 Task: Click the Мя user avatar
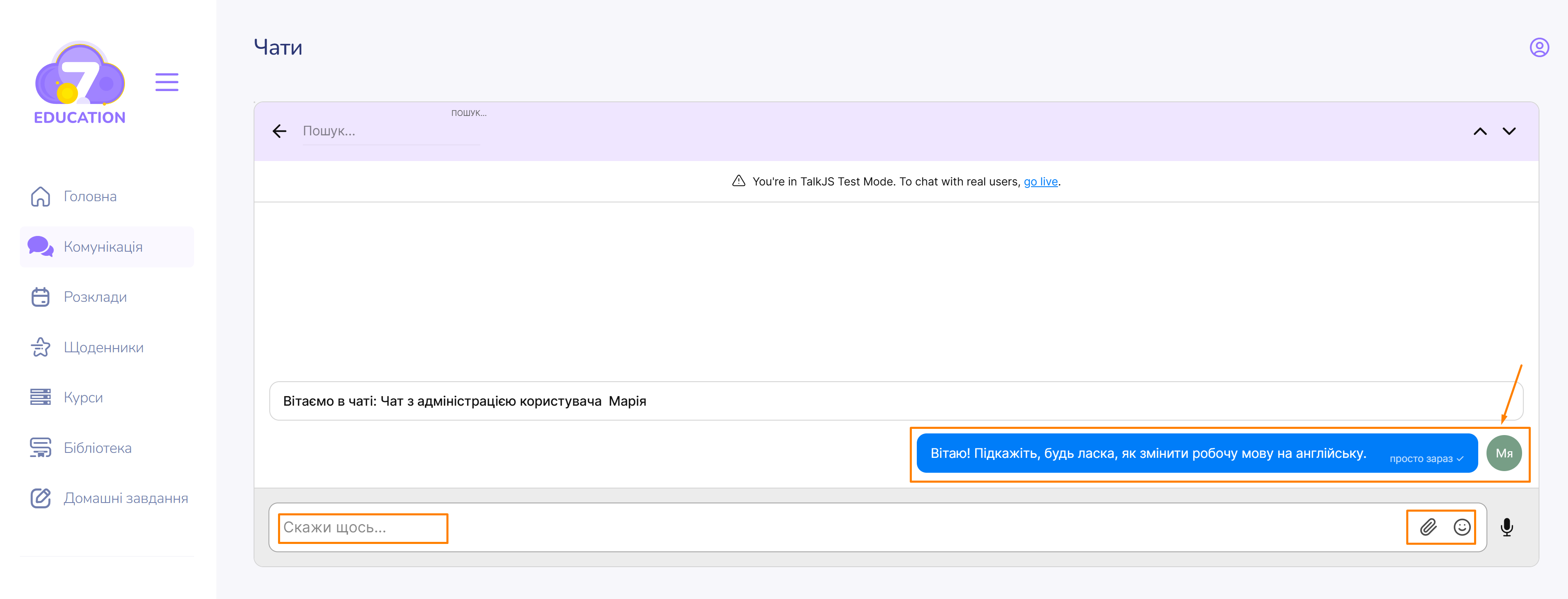[x=1504, y=454]
